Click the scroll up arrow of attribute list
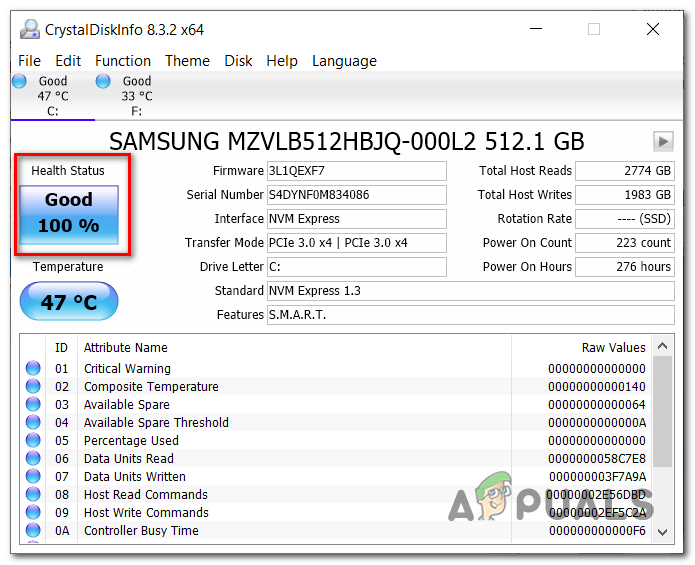This screenshot has height=565, width=695. [663, 346]
